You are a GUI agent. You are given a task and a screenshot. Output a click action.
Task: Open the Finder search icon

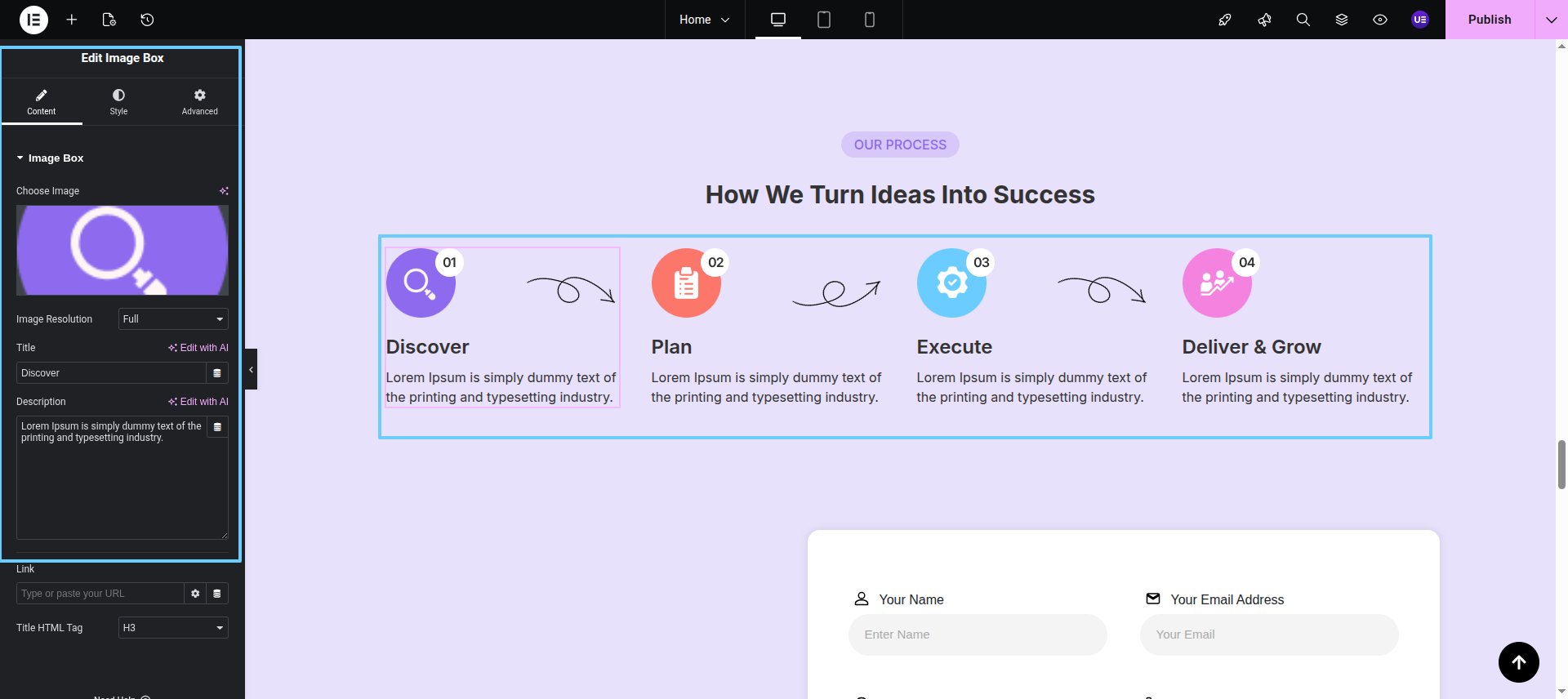tap(1303, 20)
